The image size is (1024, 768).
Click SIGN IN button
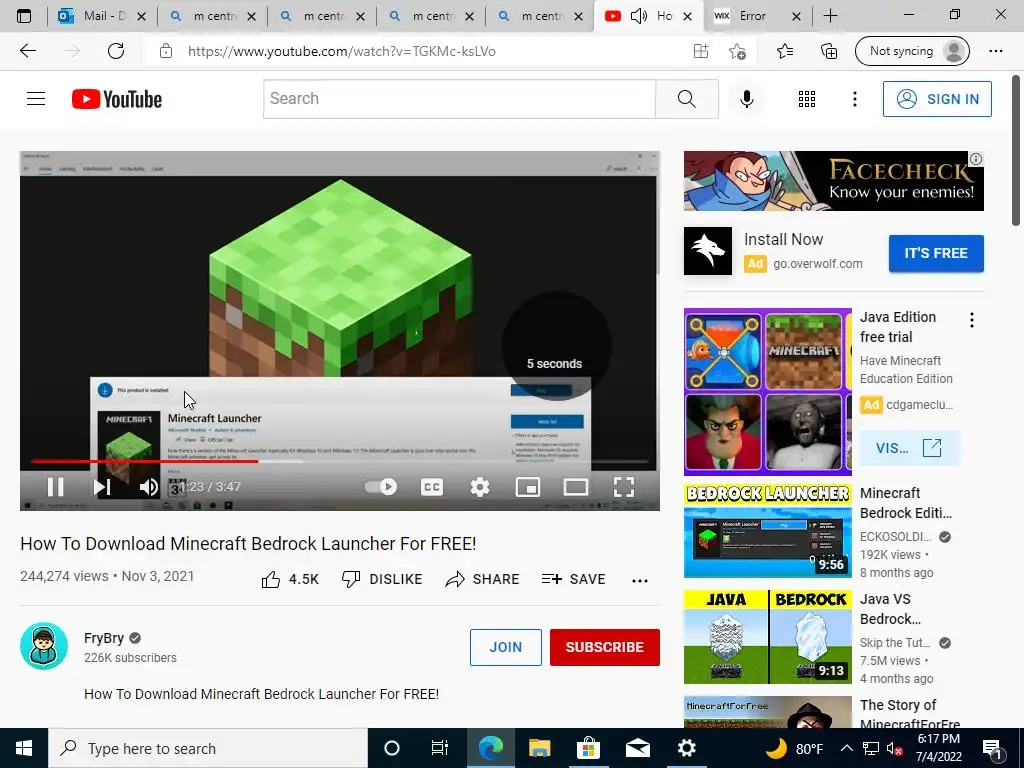pos(937,99)
